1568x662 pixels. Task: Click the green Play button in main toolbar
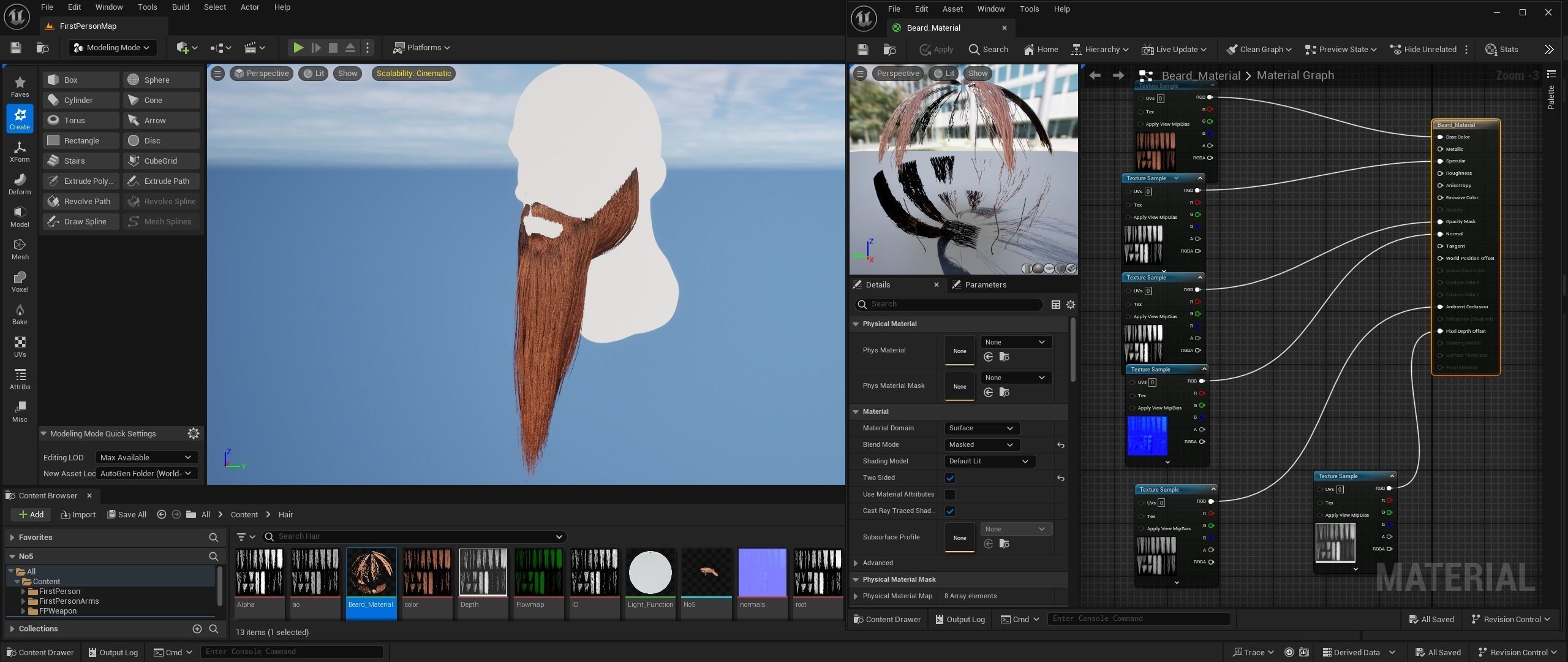(x=298, y=47)
